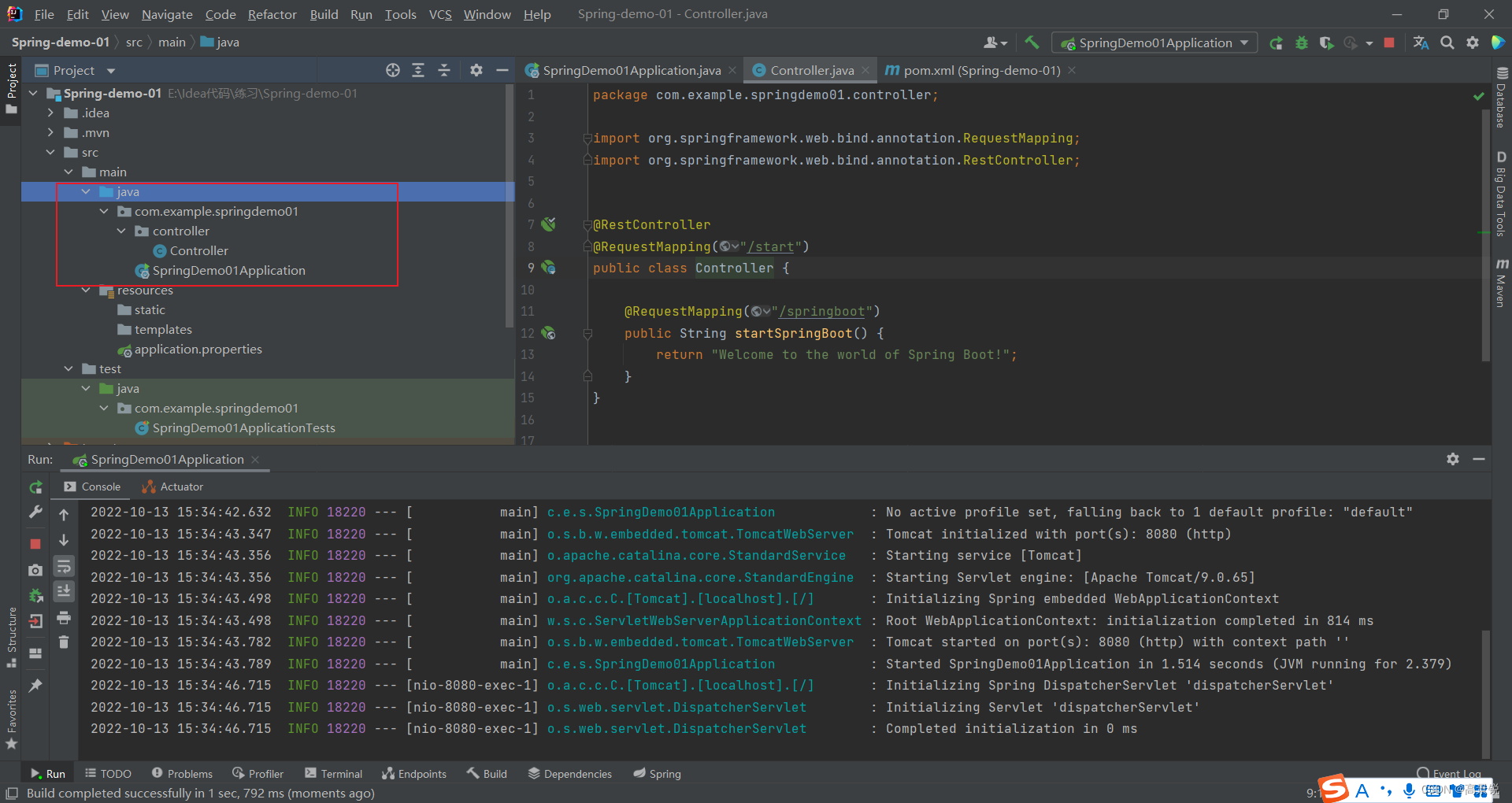Image resolution: width=1512 pixels, height=803 pixels.
Task: Run with coverage shield icon
Action: click(1326, 43)
